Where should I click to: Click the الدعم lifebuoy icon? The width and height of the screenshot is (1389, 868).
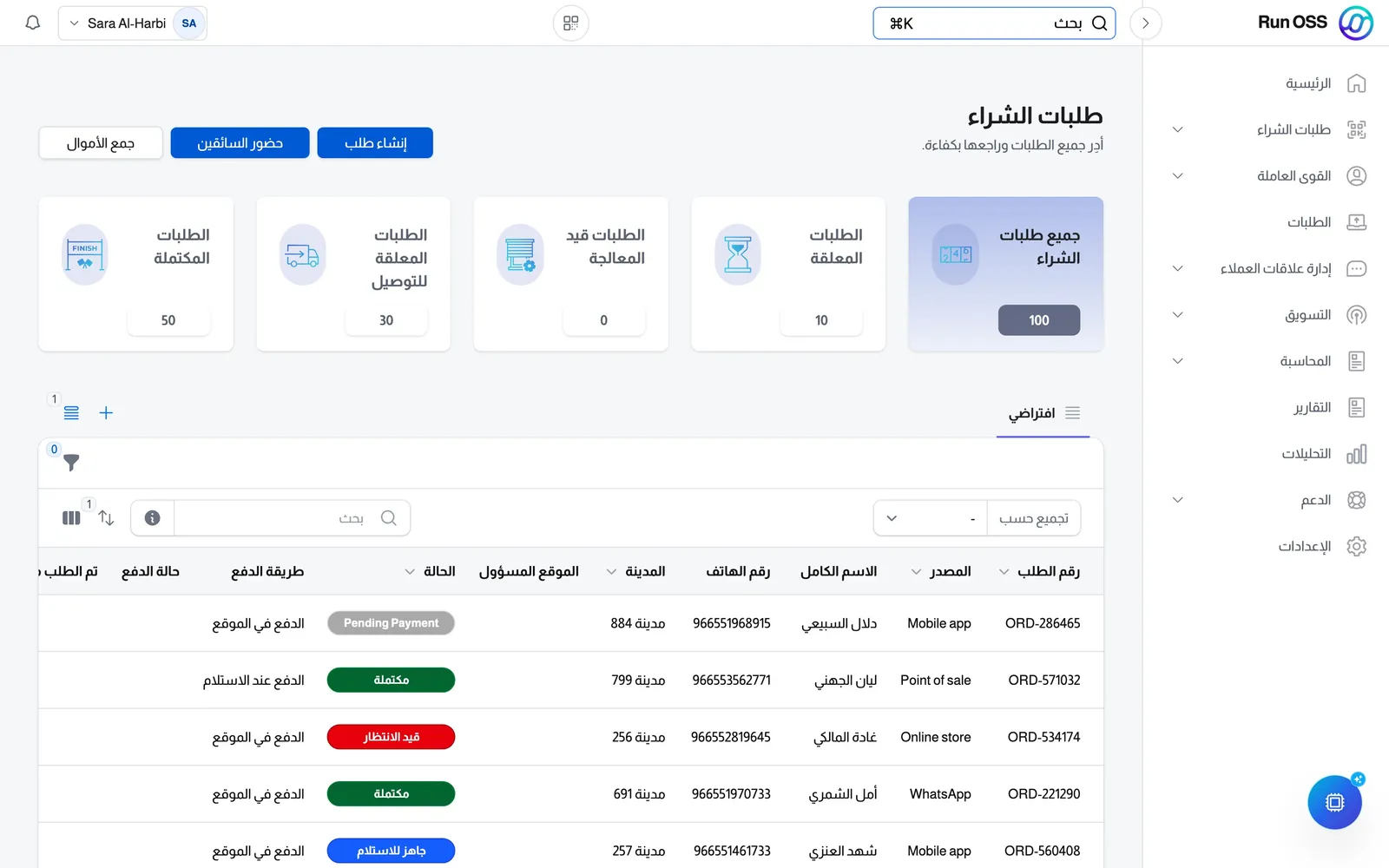[1356, 500]
